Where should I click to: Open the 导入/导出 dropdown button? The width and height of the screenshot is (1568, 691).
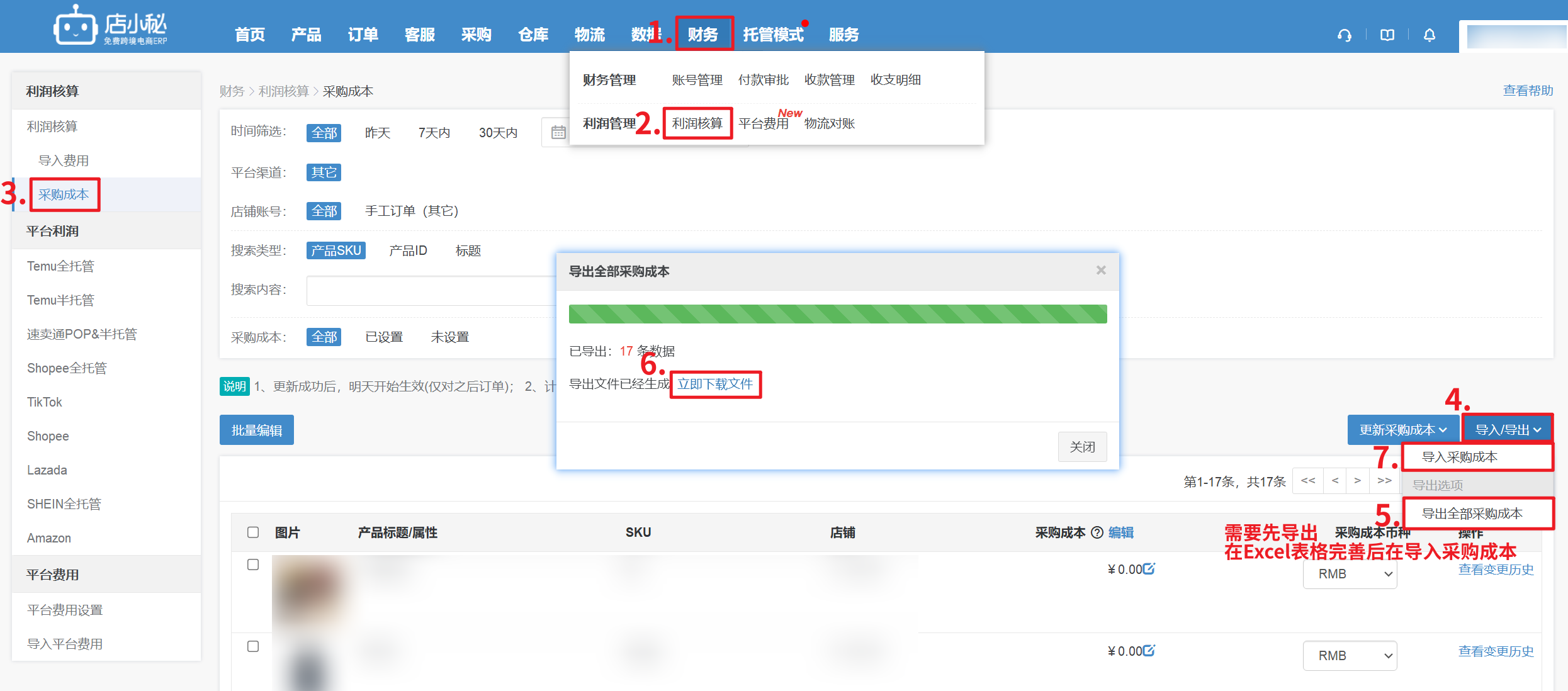(x=1508, y=430)
